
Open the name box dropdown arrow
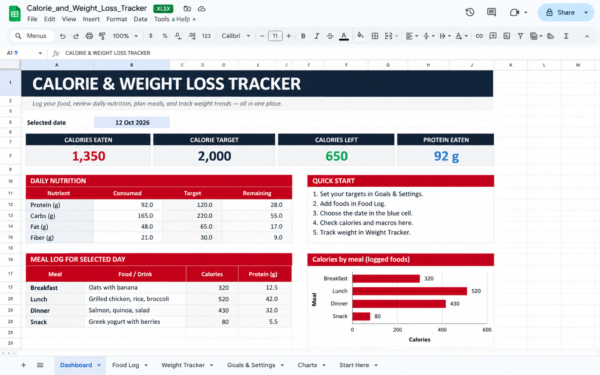click(x=40, y=53)
